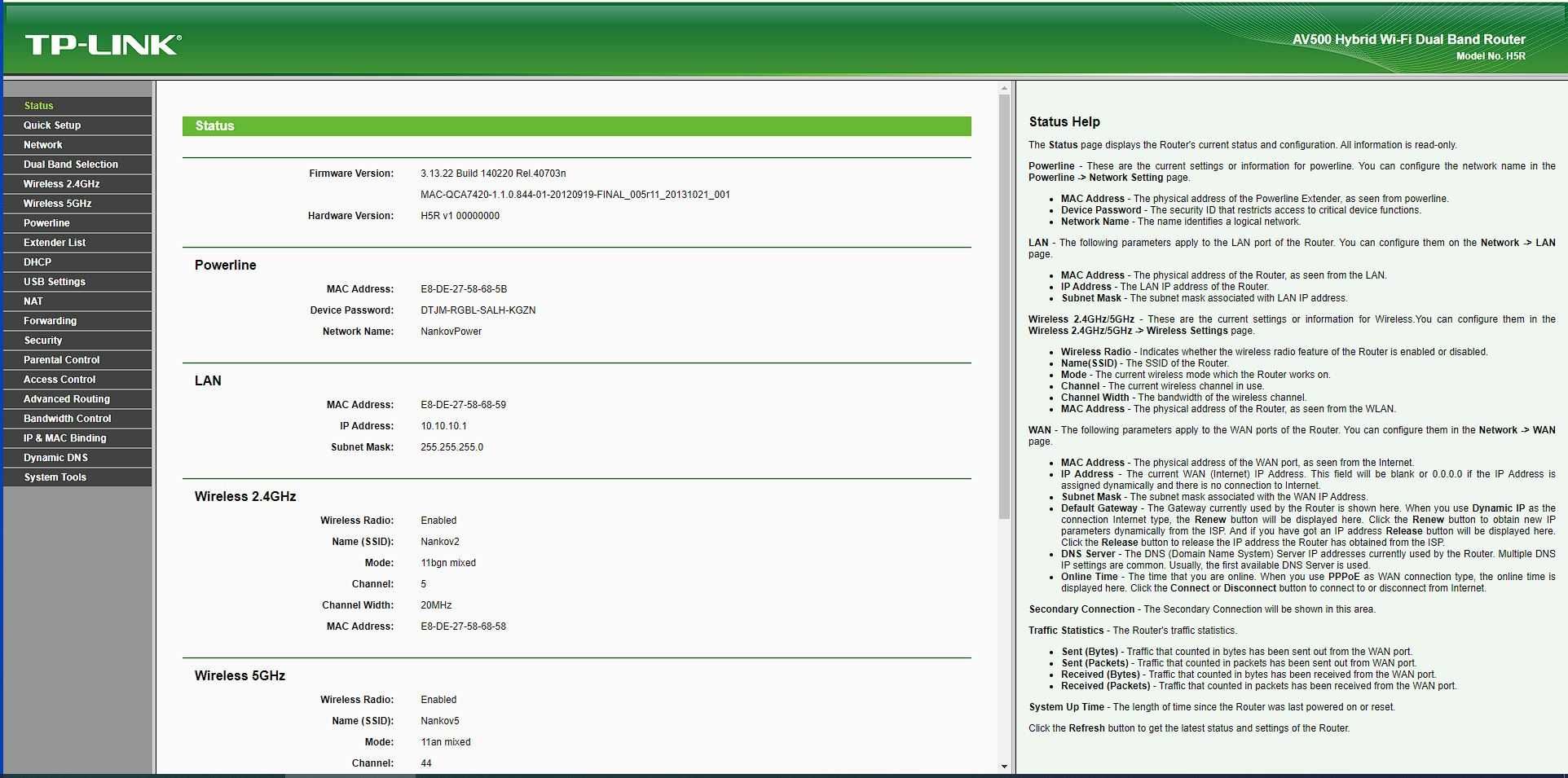Click the Wireless 5GHz section heading
Image resolution: width=1568 pixels, height=778 pixels.
pyautogui.click(x=240, y=675)
